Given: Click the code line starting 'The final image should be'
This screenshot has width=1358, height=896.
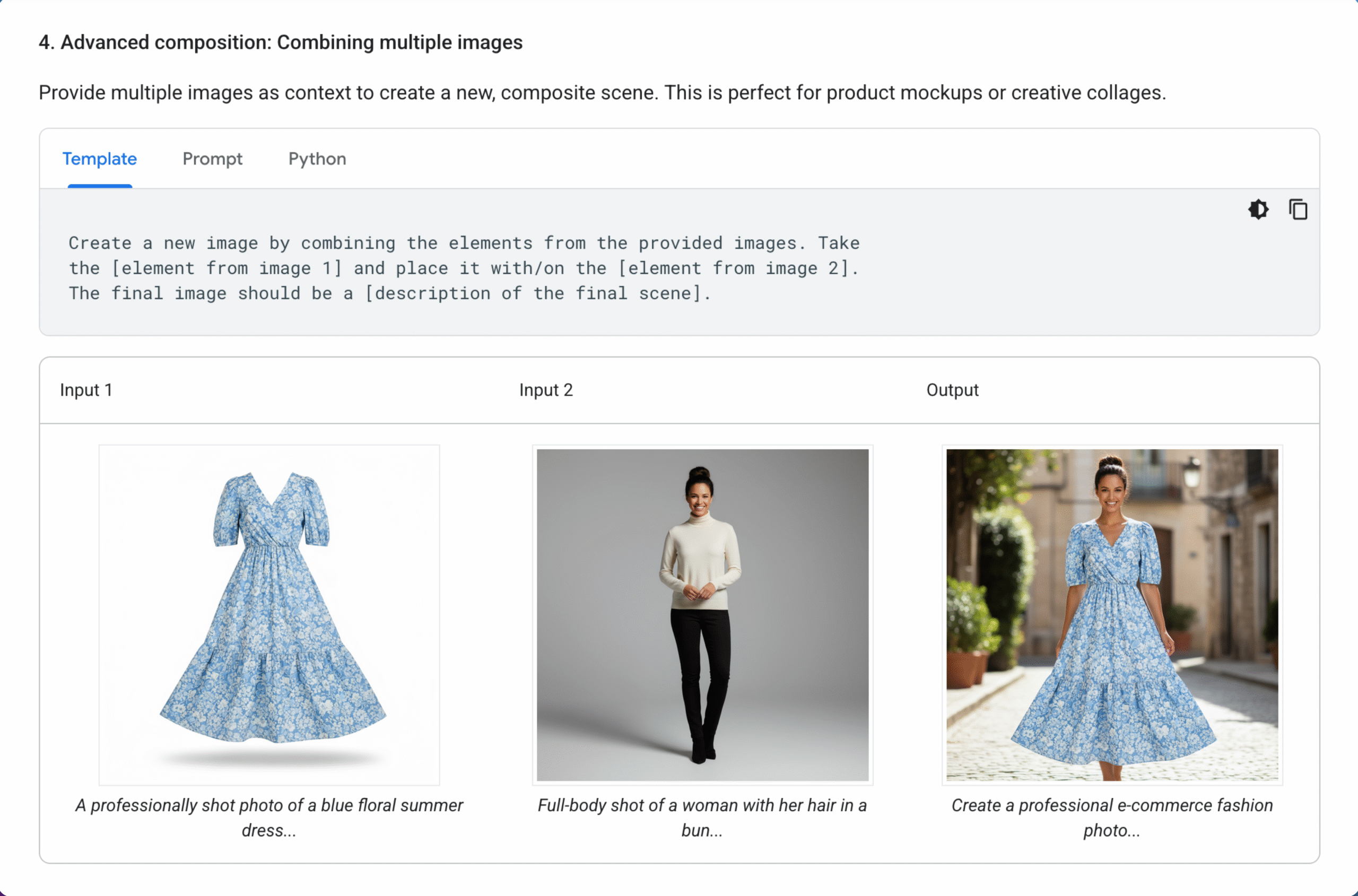Looking at the screenshot, I should 390,293.
